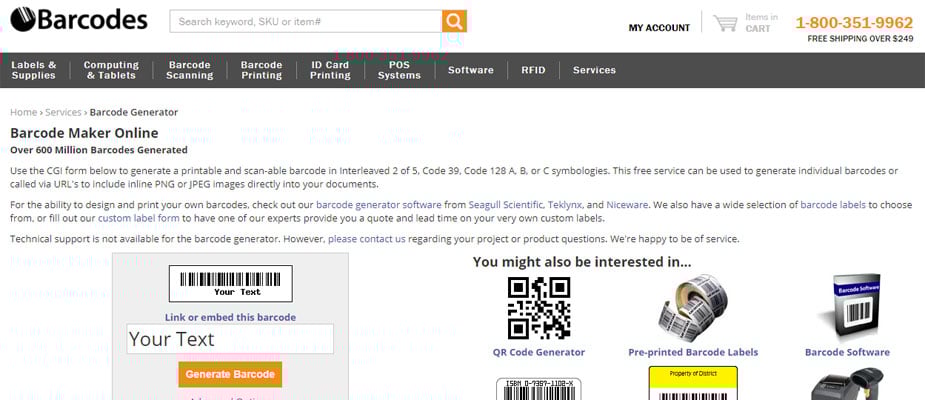This screenshot has width=925, height=400.
Task: Open the Seagull Scientific link
Action: click(x=506, y=205)
